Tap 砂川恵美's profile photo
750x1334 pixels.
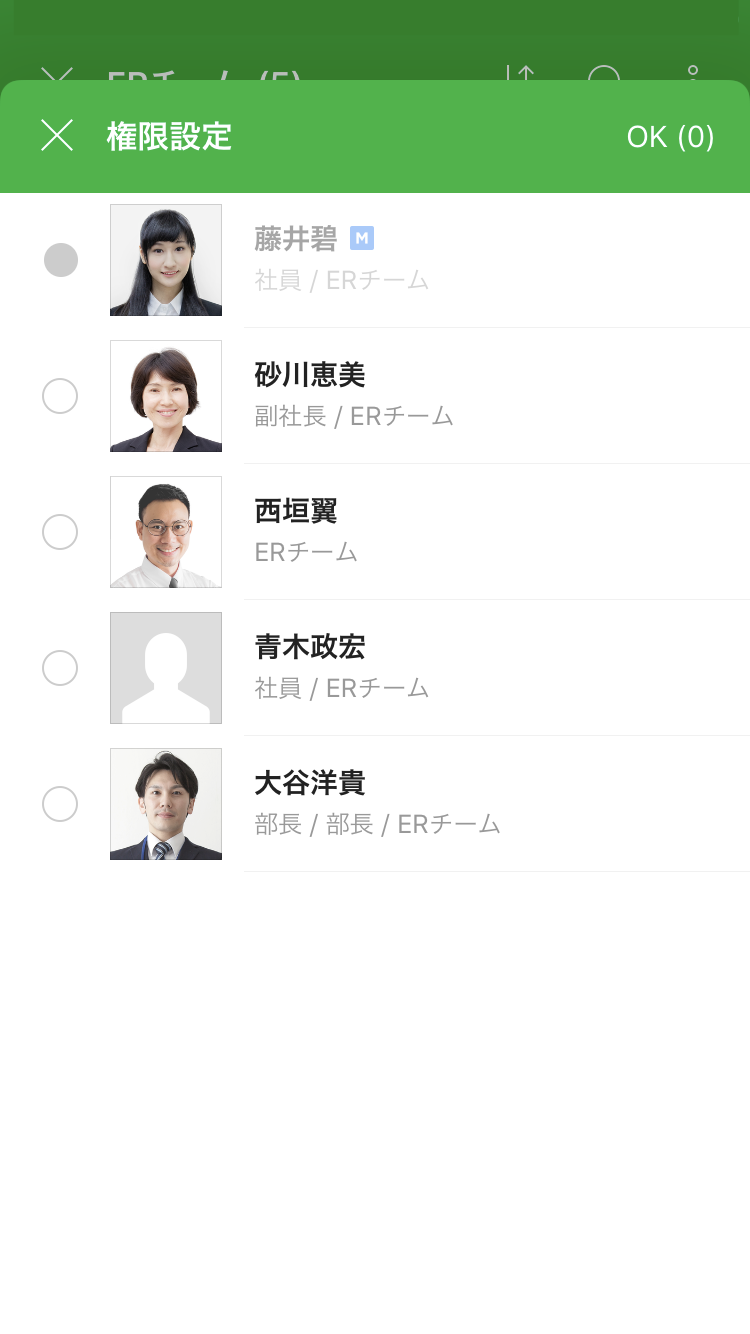[x=166, y=396]
